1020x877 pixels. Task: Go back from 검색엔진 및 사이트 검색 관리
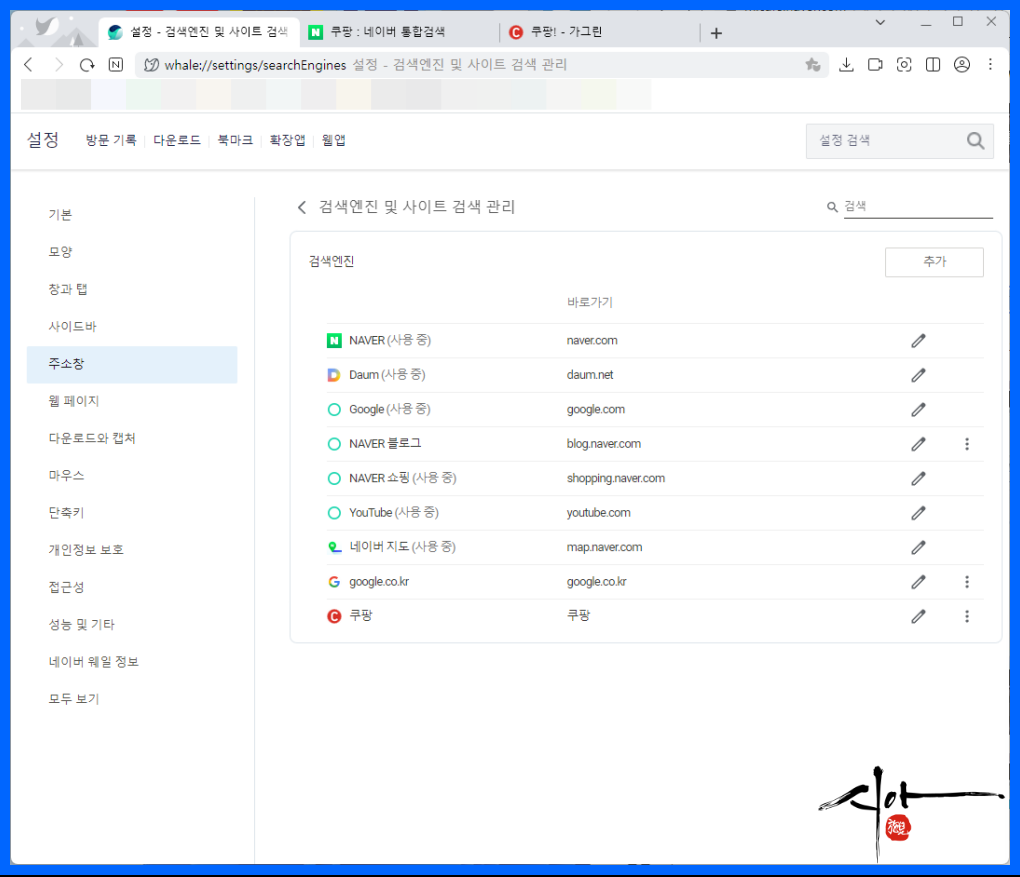pyautogui.click(x=302, y=208)
